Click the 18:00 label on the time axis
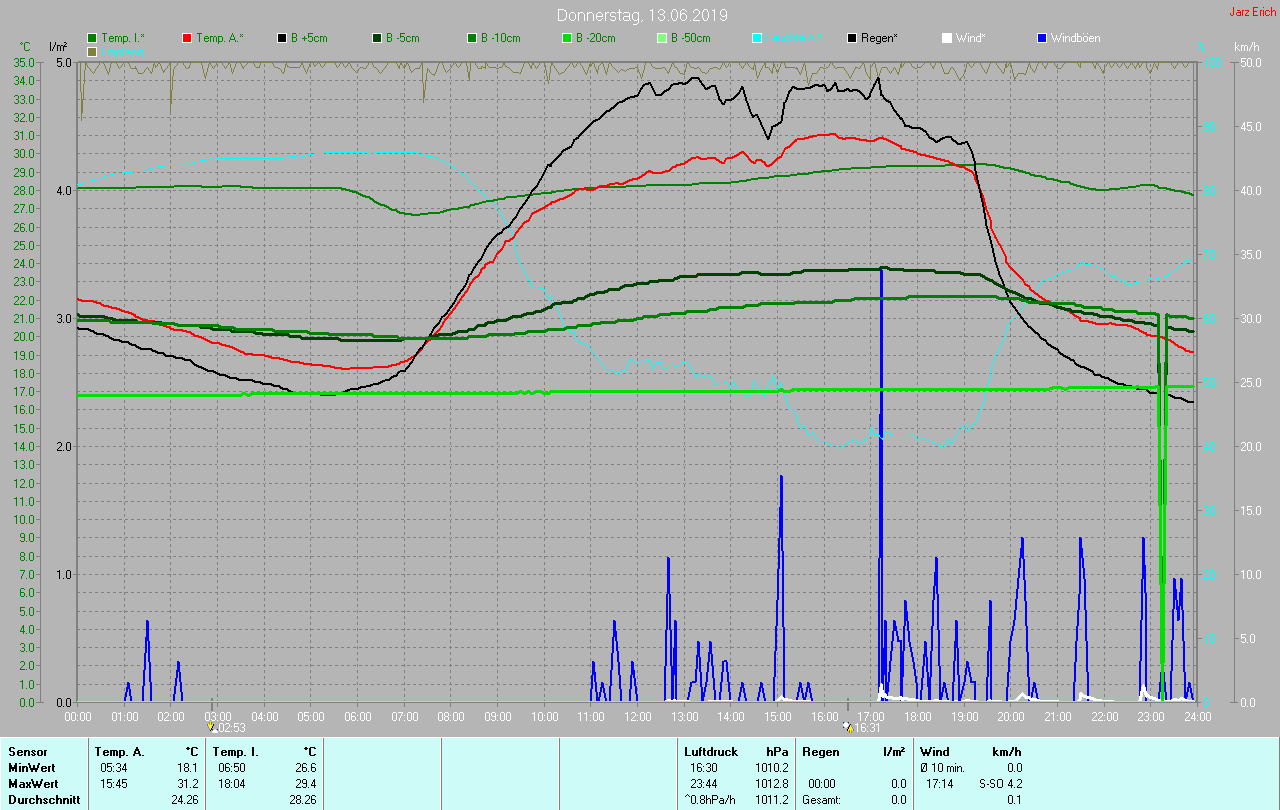 [918, 716]
